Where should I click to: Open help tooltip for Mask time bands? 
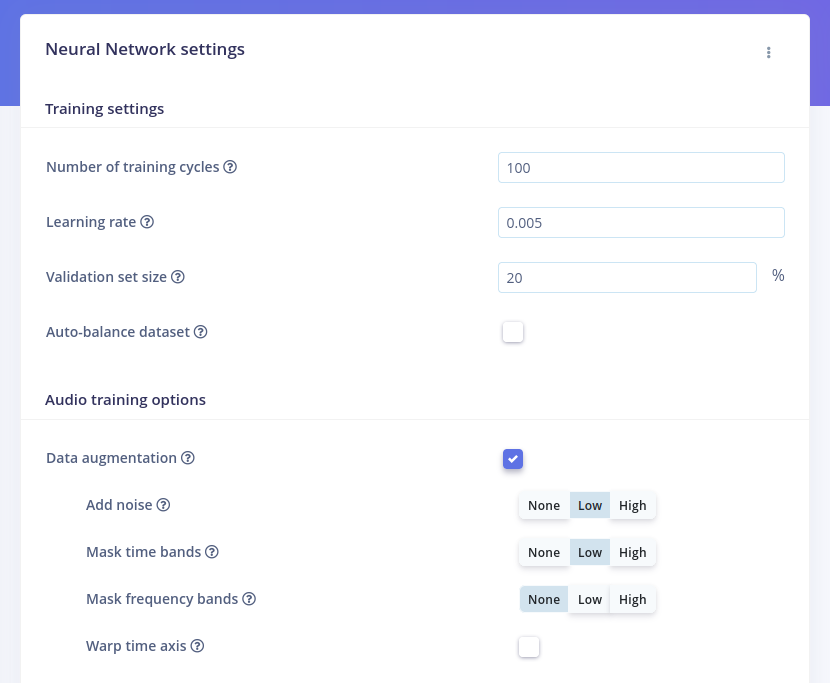(x=212, y=552)
